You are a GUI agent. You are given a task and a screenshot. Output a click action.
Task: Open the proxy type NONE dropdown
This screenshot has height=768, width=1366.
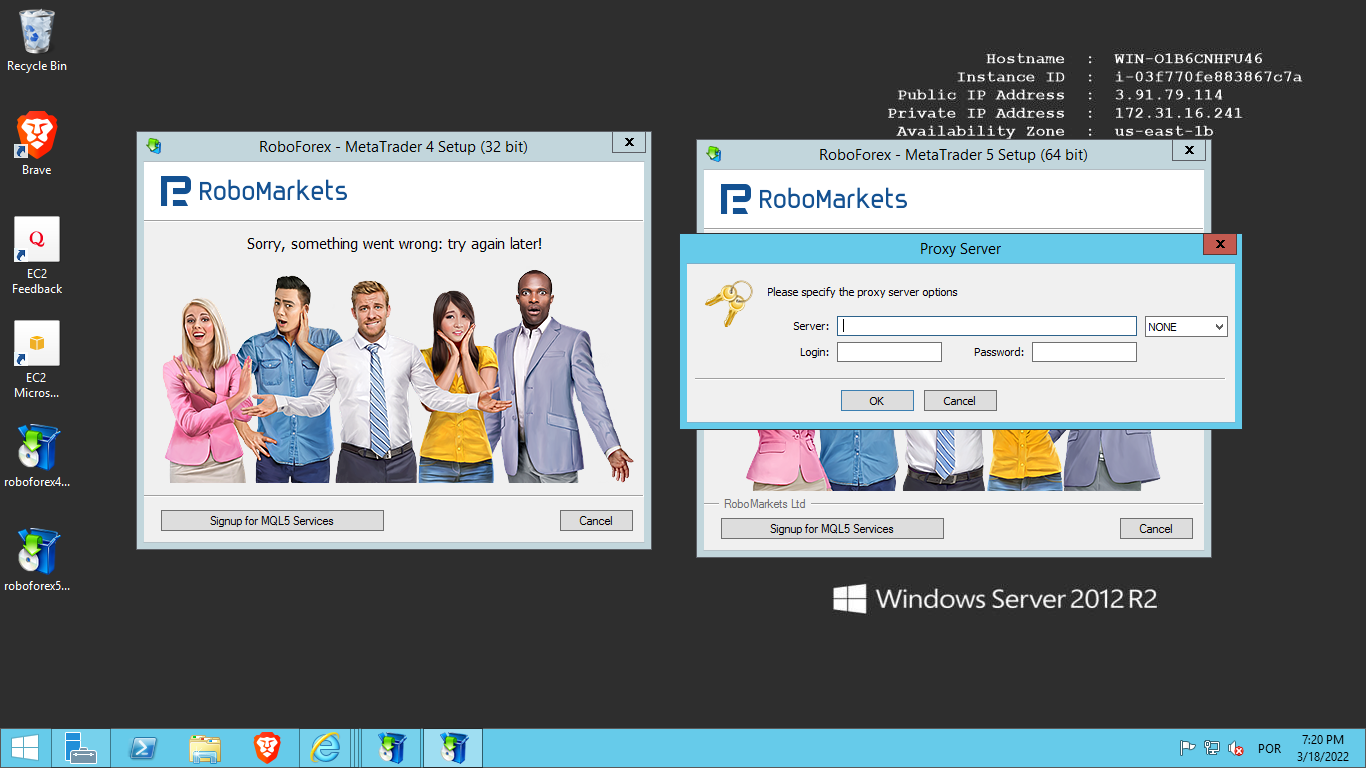(x=1186, y=327)
